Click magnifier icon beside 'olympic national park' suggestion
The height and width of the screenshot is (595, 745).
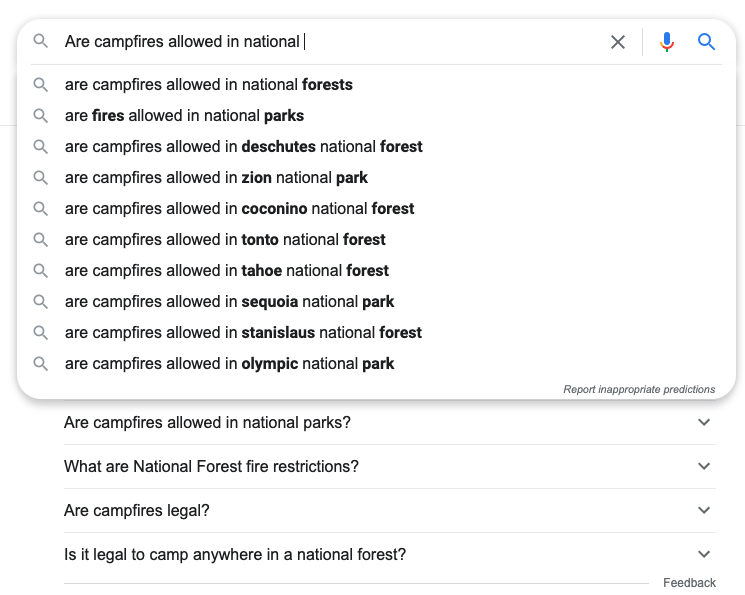(41, 364)
